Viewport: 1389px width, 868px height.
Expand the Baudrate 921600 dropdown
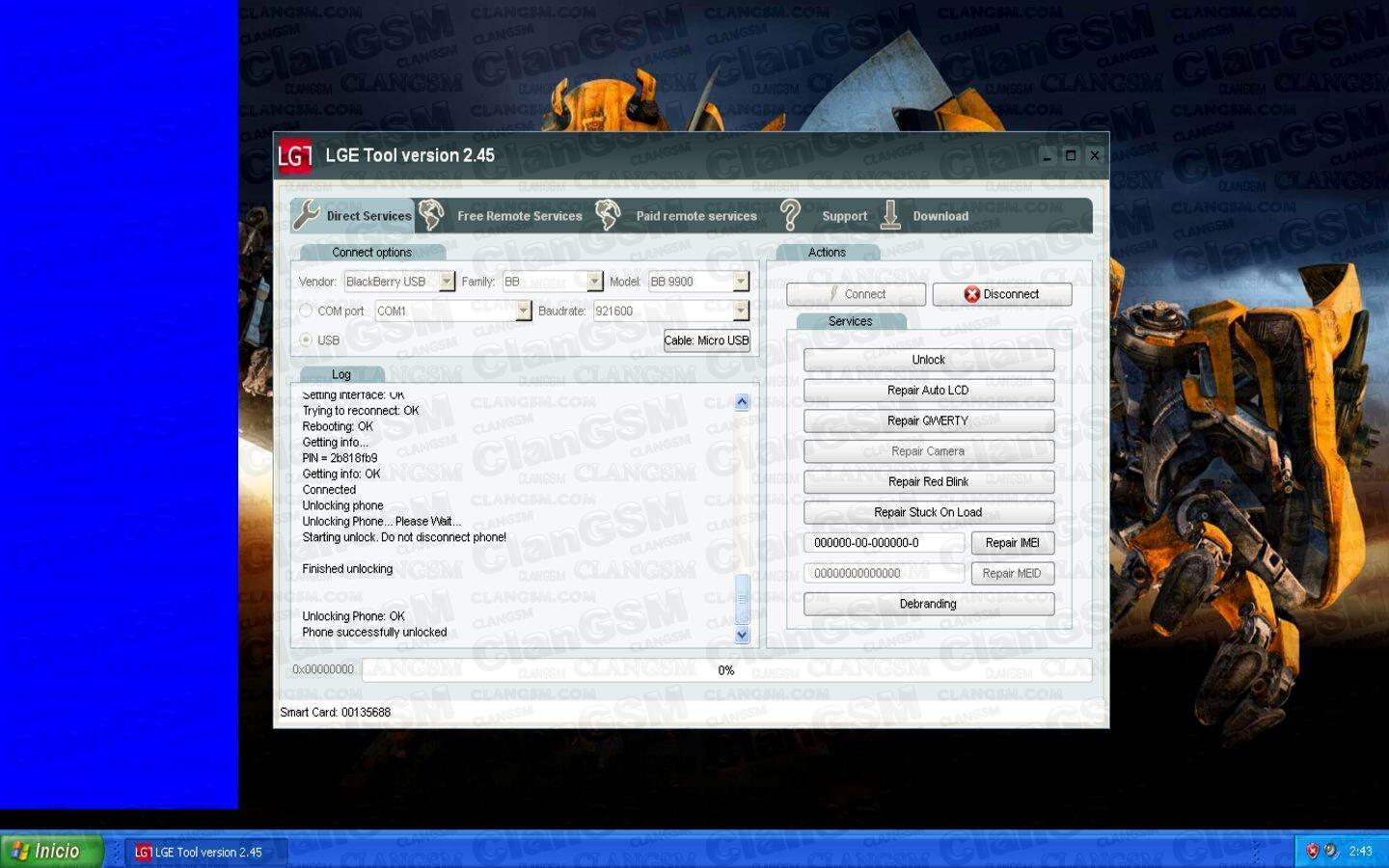[741, 311]
